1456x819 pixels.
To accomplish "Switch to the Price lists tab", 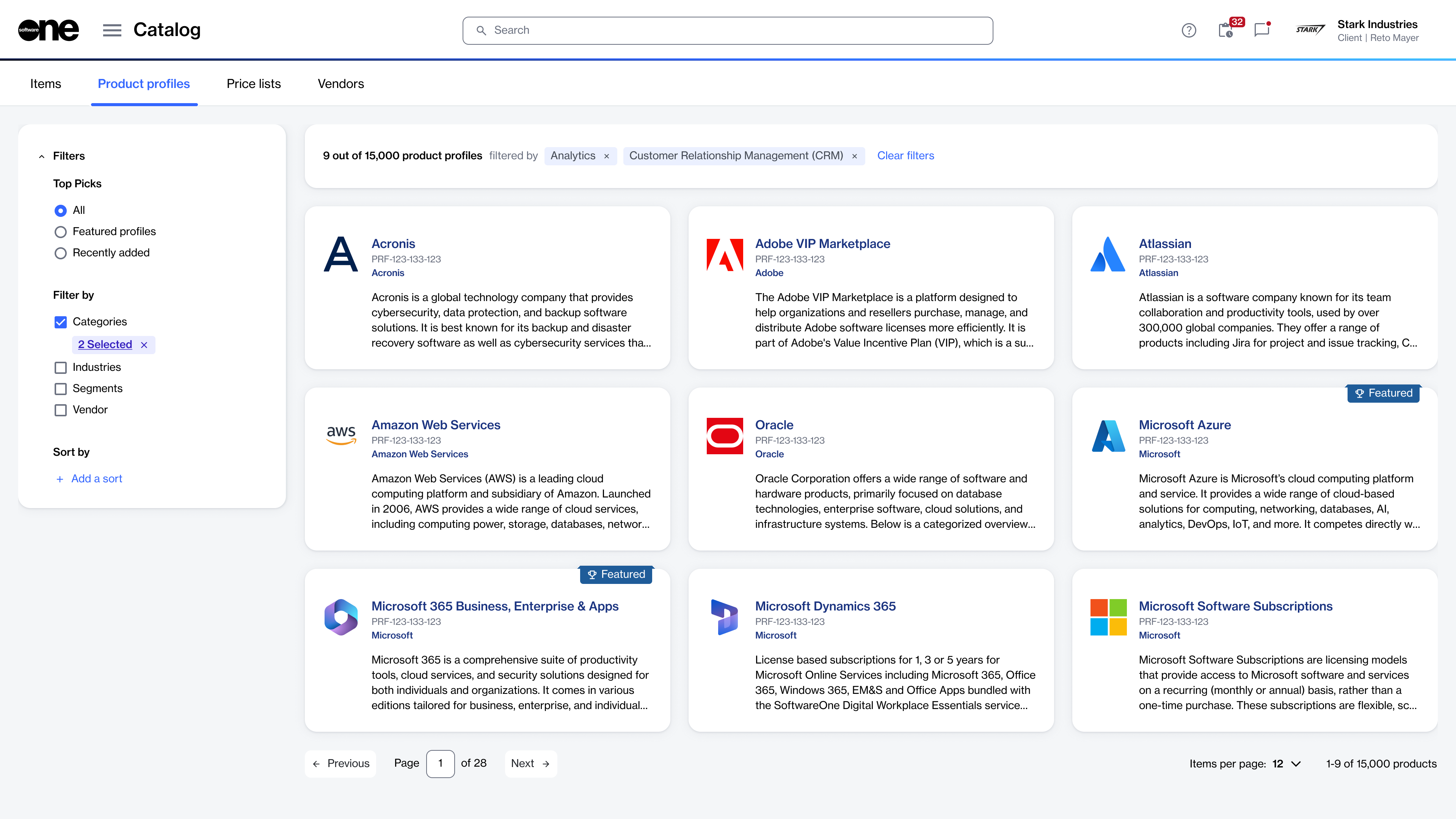I will pyautogui.click(x=253, y=84).
